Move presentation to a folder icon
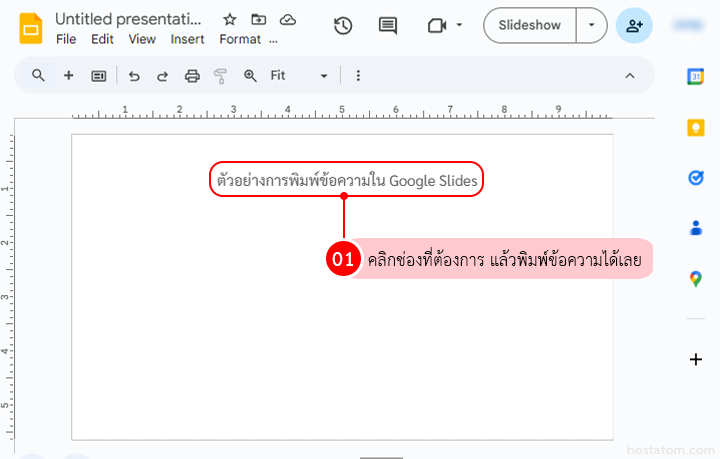The height and width of the screenshot is (459, 720). [x=259, y=19]
